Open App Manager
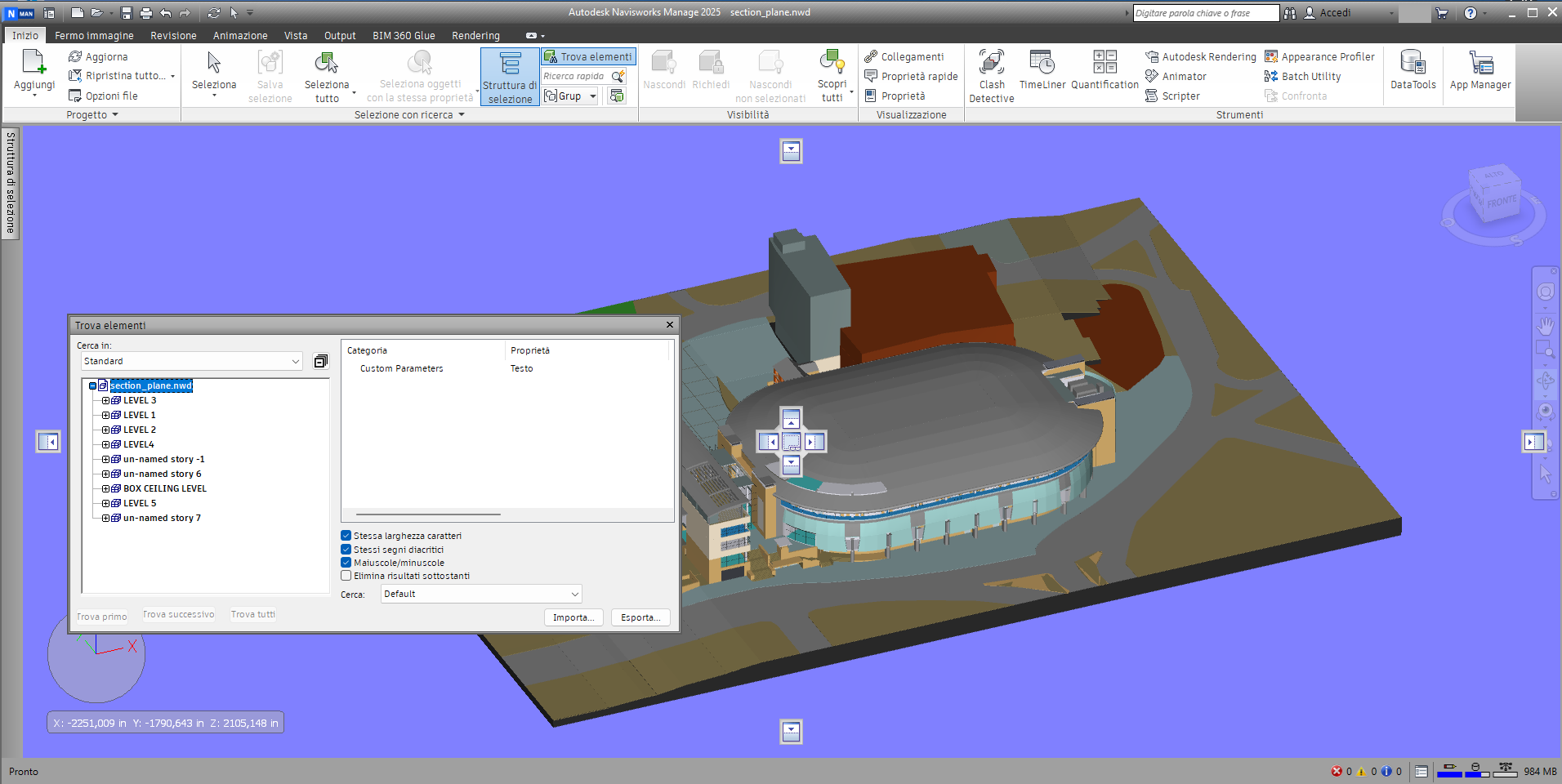 click(1480, 70)
